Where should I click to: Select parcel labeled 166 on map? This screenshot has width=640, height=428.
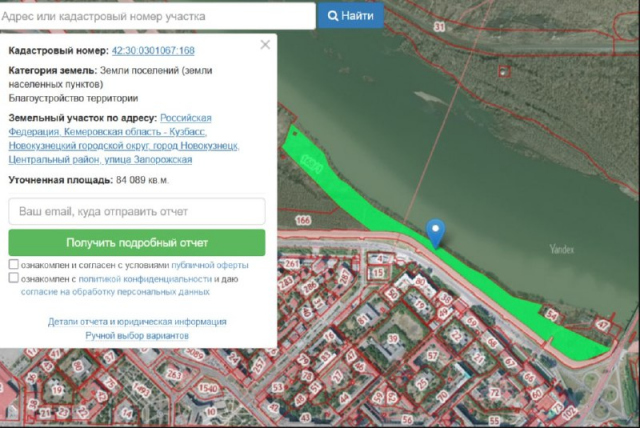point(303,219)
